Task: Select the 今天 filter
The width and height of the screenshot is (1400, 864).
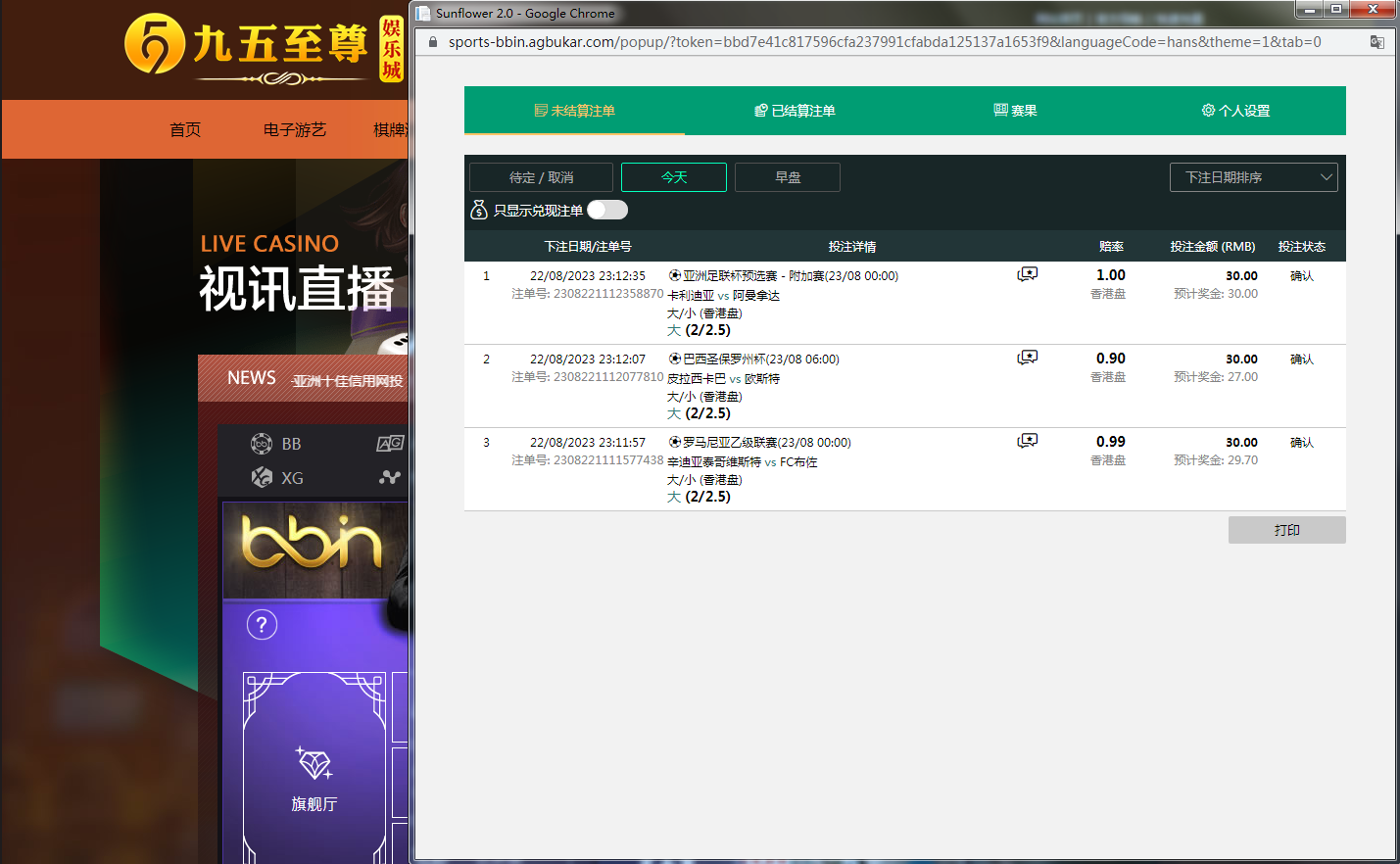Action: (x=674, y=177)
